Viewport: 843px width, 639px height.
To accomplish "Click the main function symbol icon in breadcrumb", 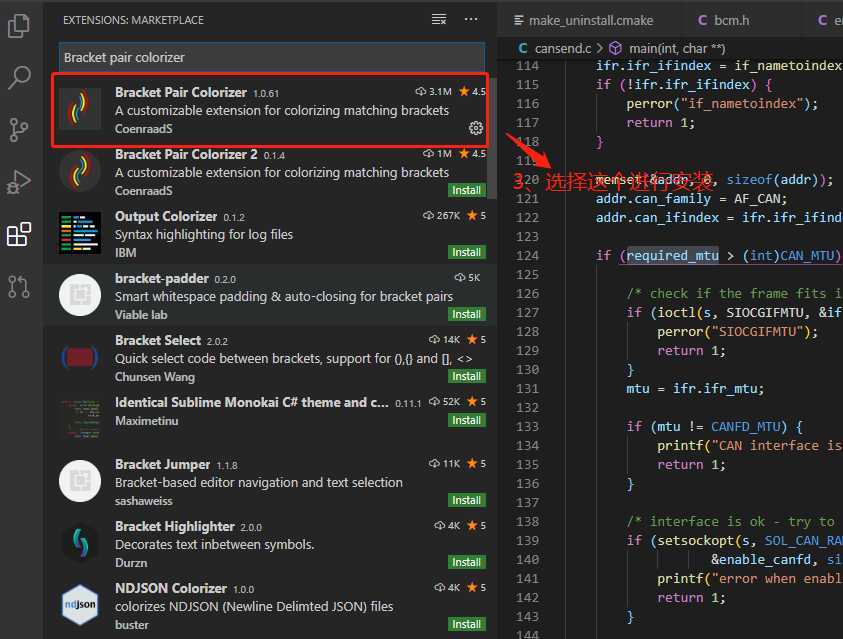I will (x=616, y=48).
